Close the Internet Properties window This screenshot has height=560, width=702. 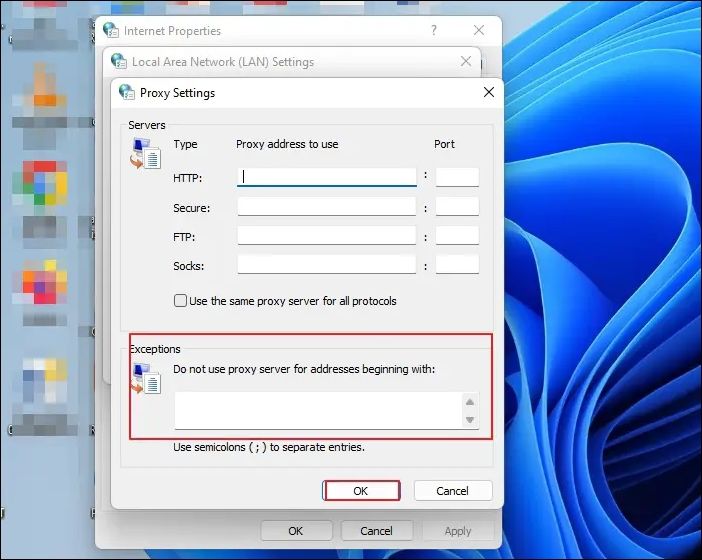click(479, 30)
